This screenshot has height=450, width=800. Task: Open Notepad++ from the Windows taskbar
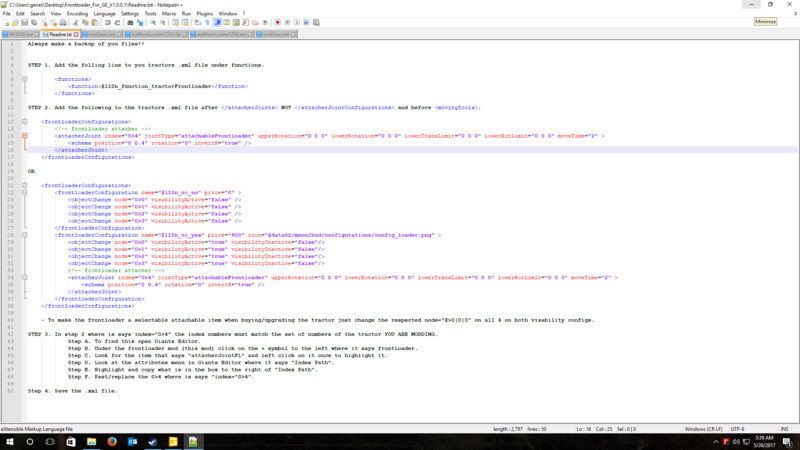[x=194, y=441]
